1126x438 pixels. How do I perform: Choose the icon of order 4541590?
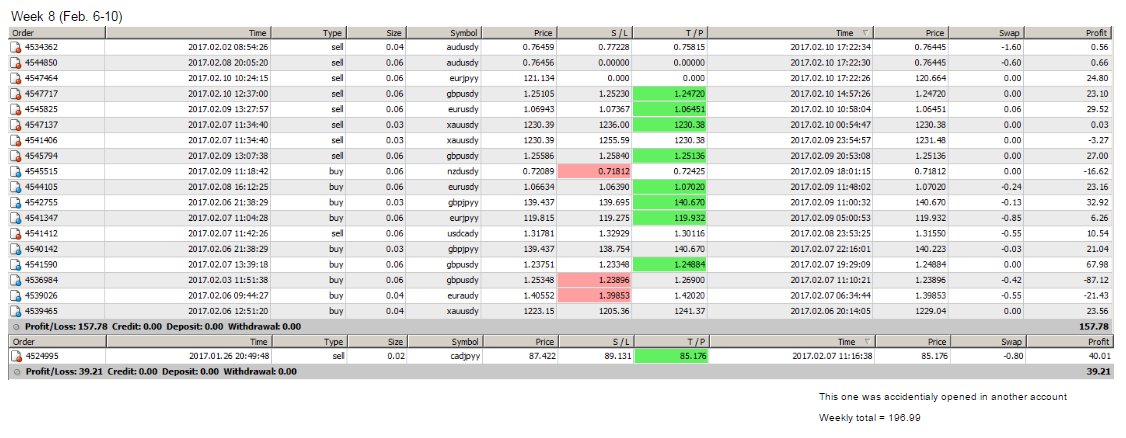pos(16,264)
